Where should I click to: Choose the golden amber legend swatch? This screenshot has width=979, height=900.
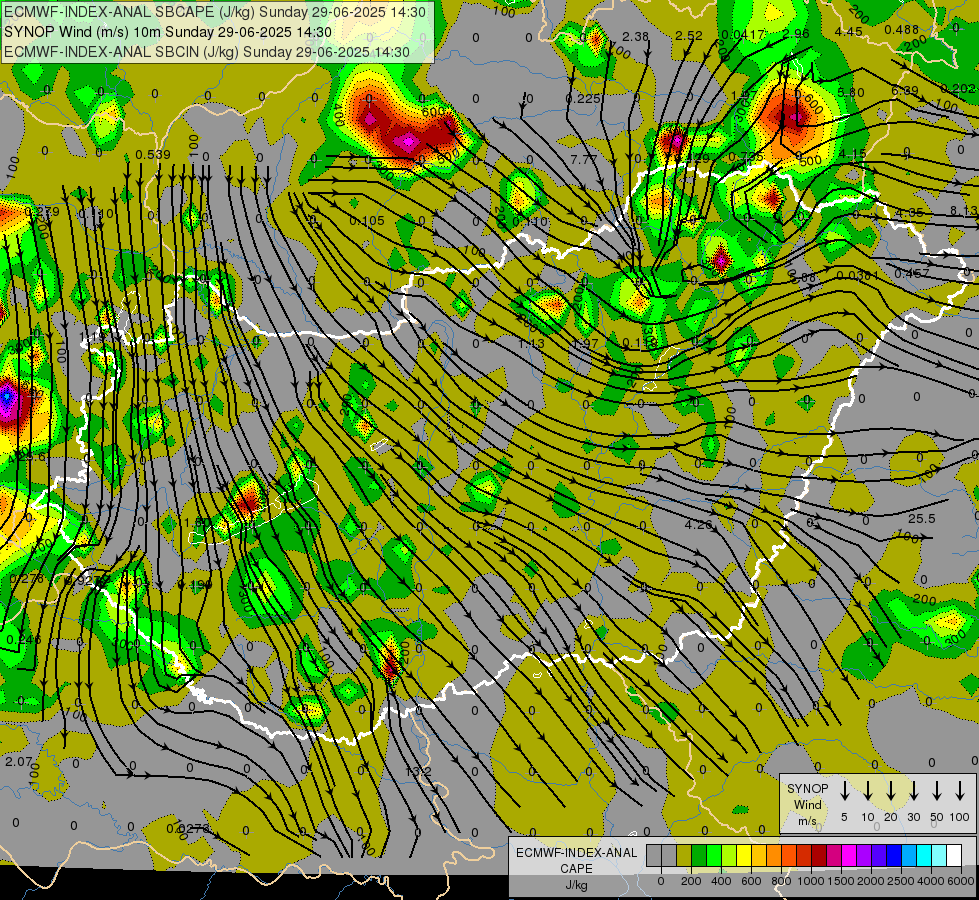point(759,856)
